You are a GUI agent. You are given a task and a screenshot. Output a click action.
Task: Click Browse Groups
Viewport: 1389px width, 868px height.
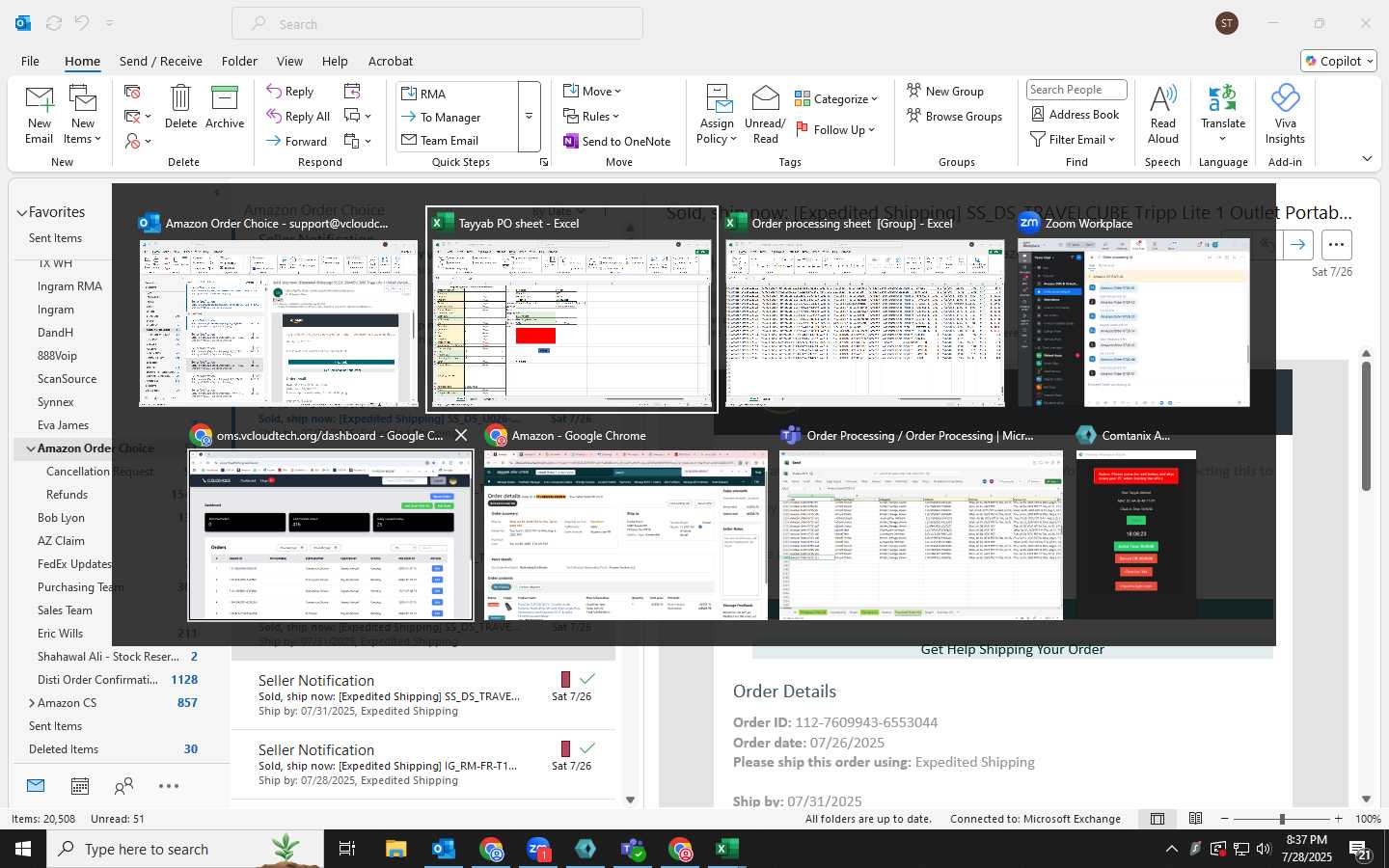click(x=954, y=116)
